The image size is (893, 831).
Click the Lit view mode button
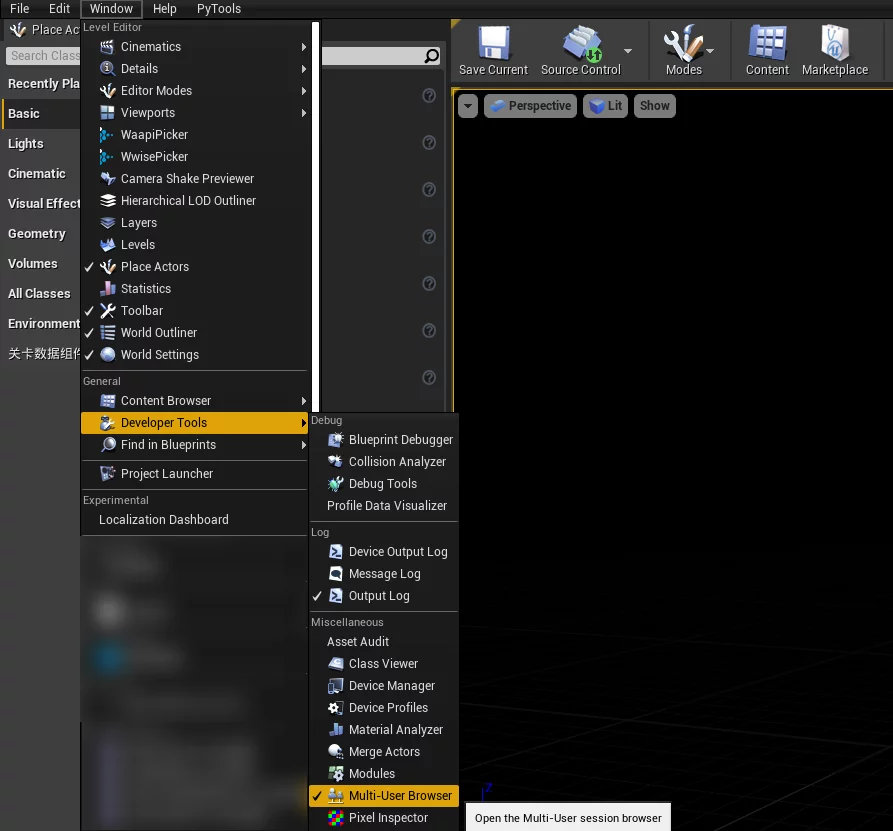(x=606, y=106)
